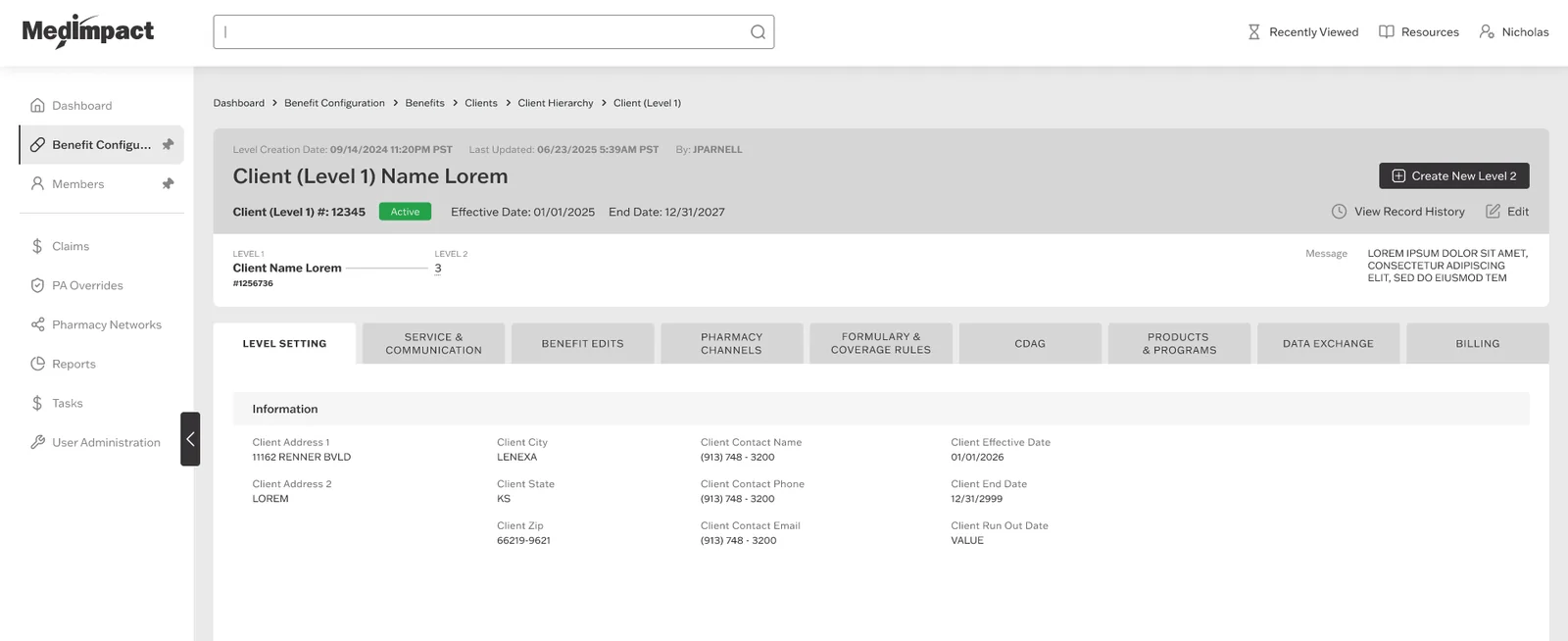This screenshot has height=641, width=1568.
Task: Switch to Formulary & Coverage Rules tab
Action: tap(881, 344)
